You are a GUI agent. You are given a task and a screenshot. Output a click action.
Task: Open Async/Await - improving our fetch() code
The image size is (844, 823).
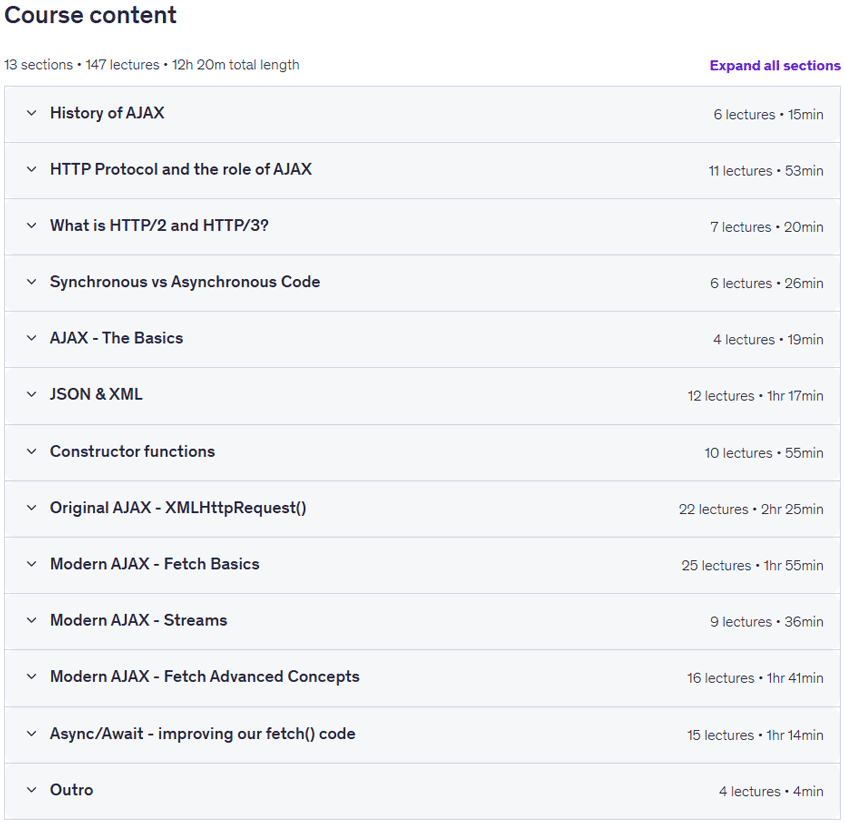click(202, 734)
